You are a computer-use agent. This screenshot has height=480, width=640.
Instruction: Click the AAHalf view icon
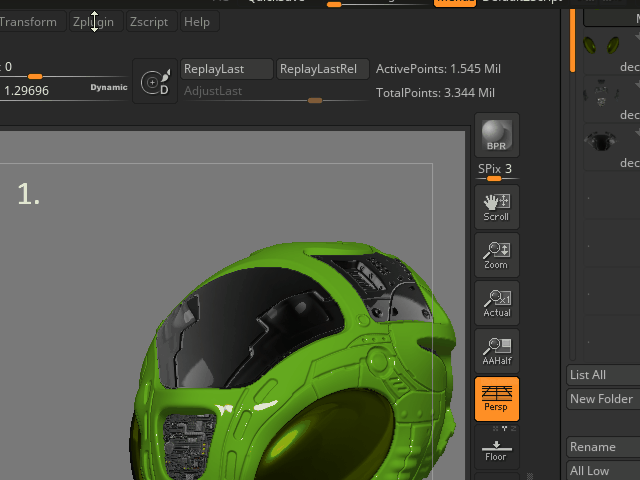(496, 351)
